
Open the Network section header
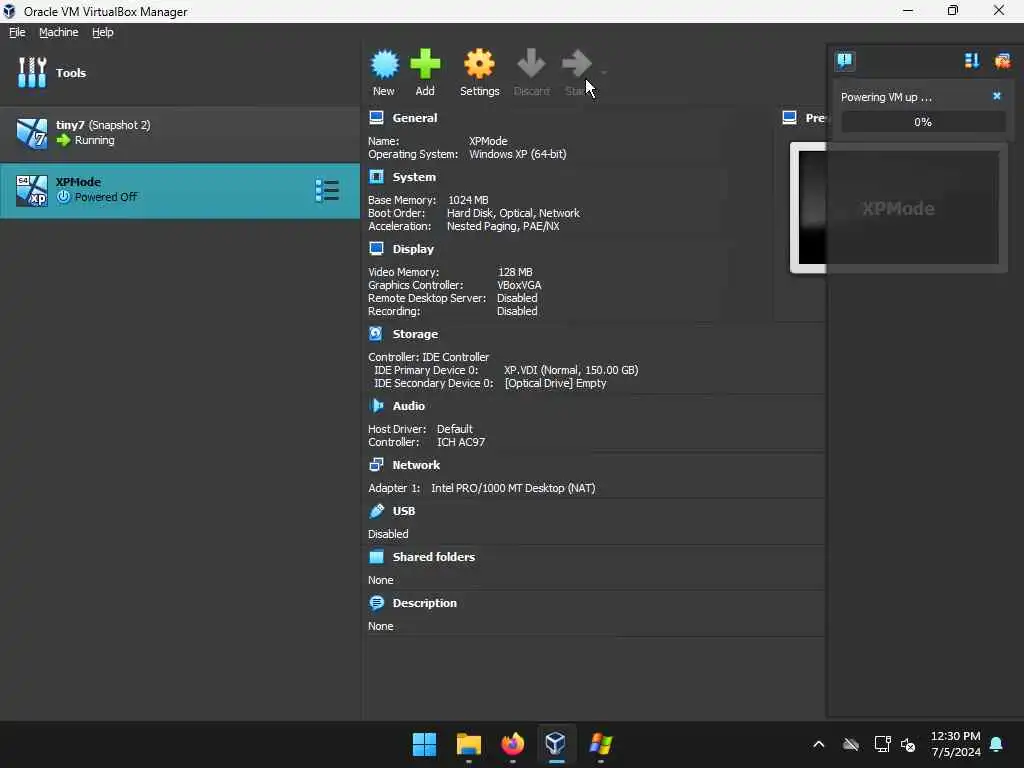click(416, 465)
